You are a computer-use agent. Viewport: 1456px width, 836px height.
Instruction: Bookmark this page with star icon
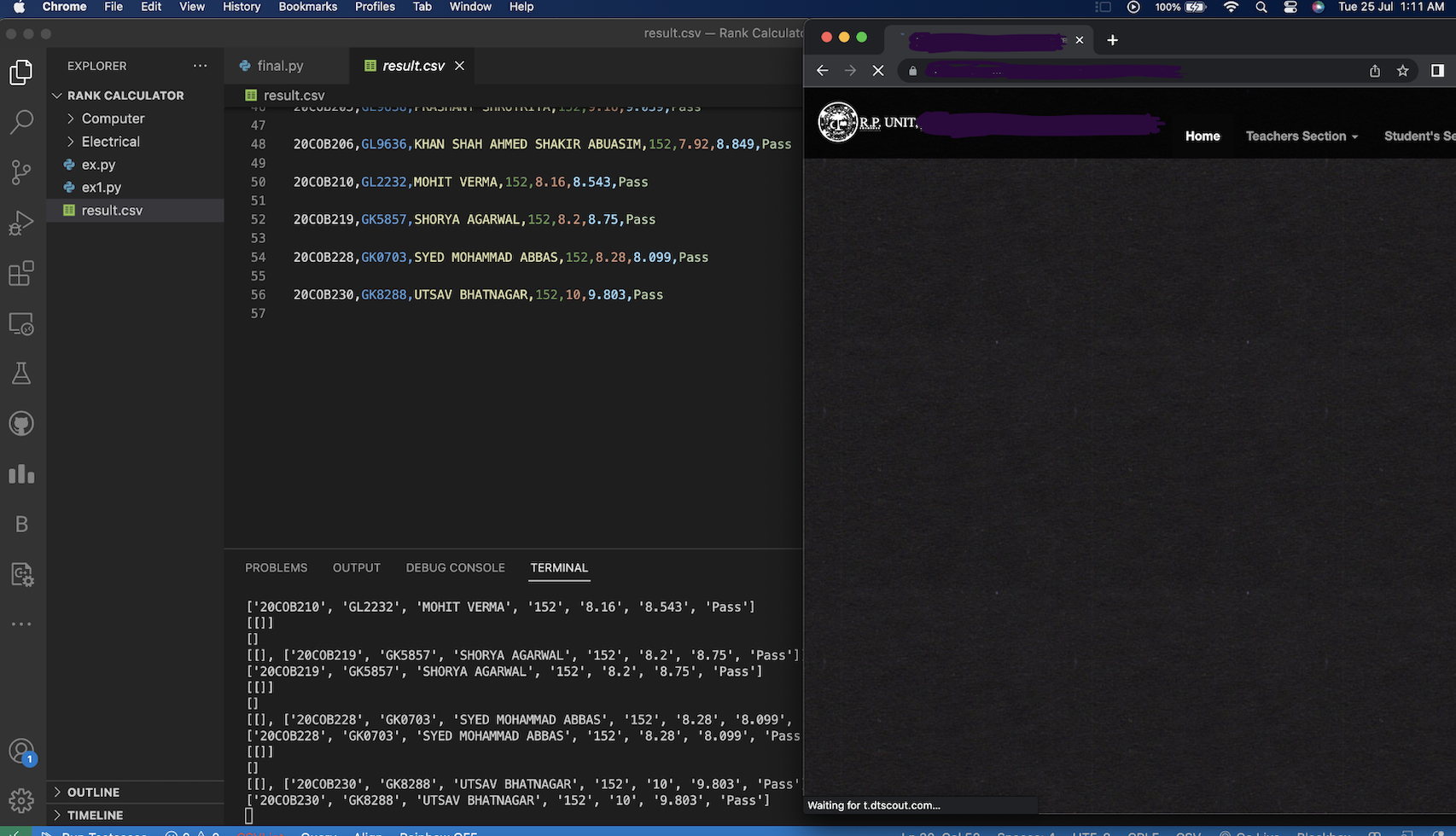(x=1402, y=71)
